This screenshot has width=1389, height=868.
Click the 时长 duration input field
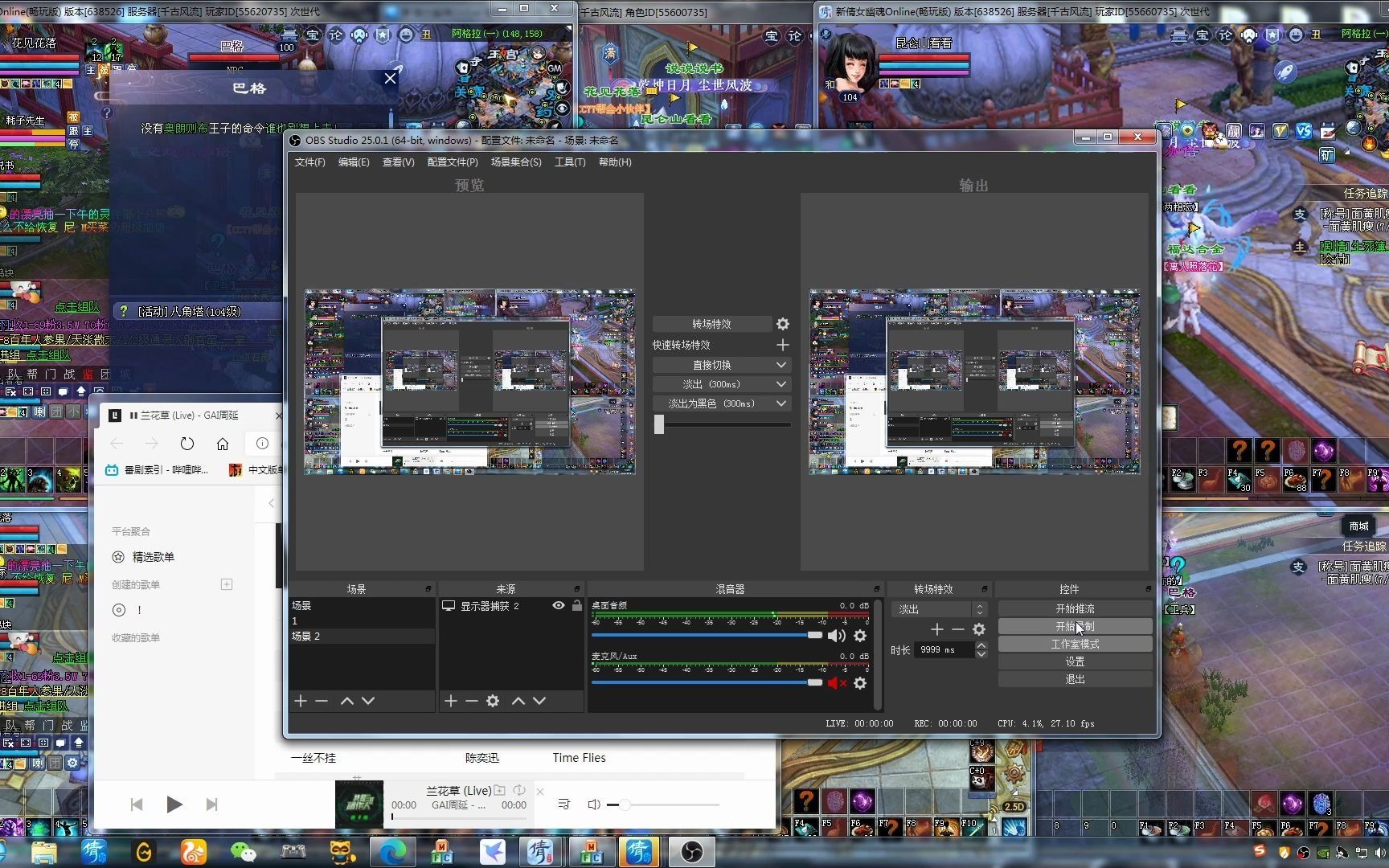pyautogui.click(x=944, y=649)
